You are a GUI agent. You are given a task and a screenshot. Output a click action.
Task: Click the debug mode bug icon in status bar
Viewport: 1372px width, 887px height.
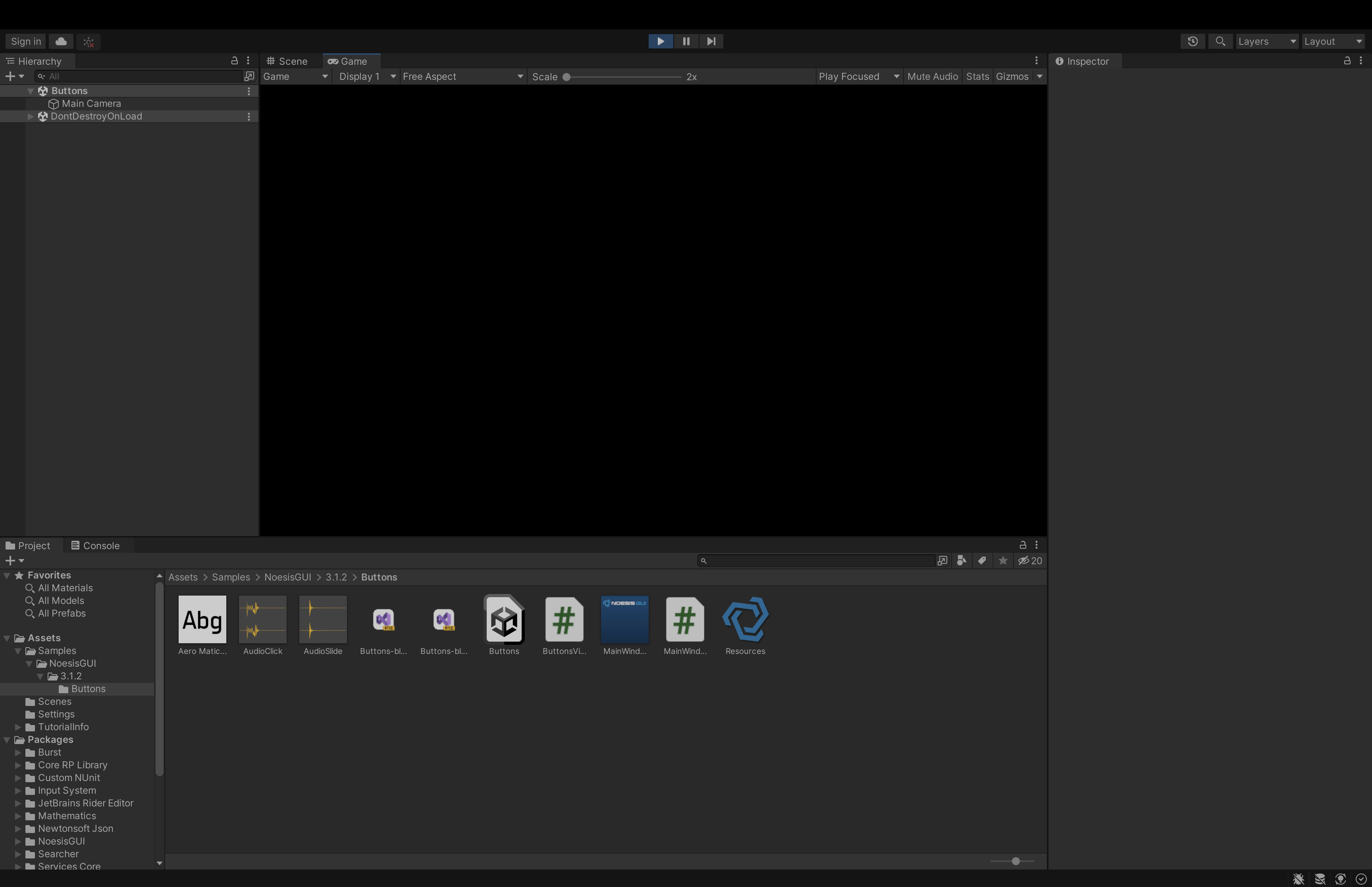[x=1298, y=879]
